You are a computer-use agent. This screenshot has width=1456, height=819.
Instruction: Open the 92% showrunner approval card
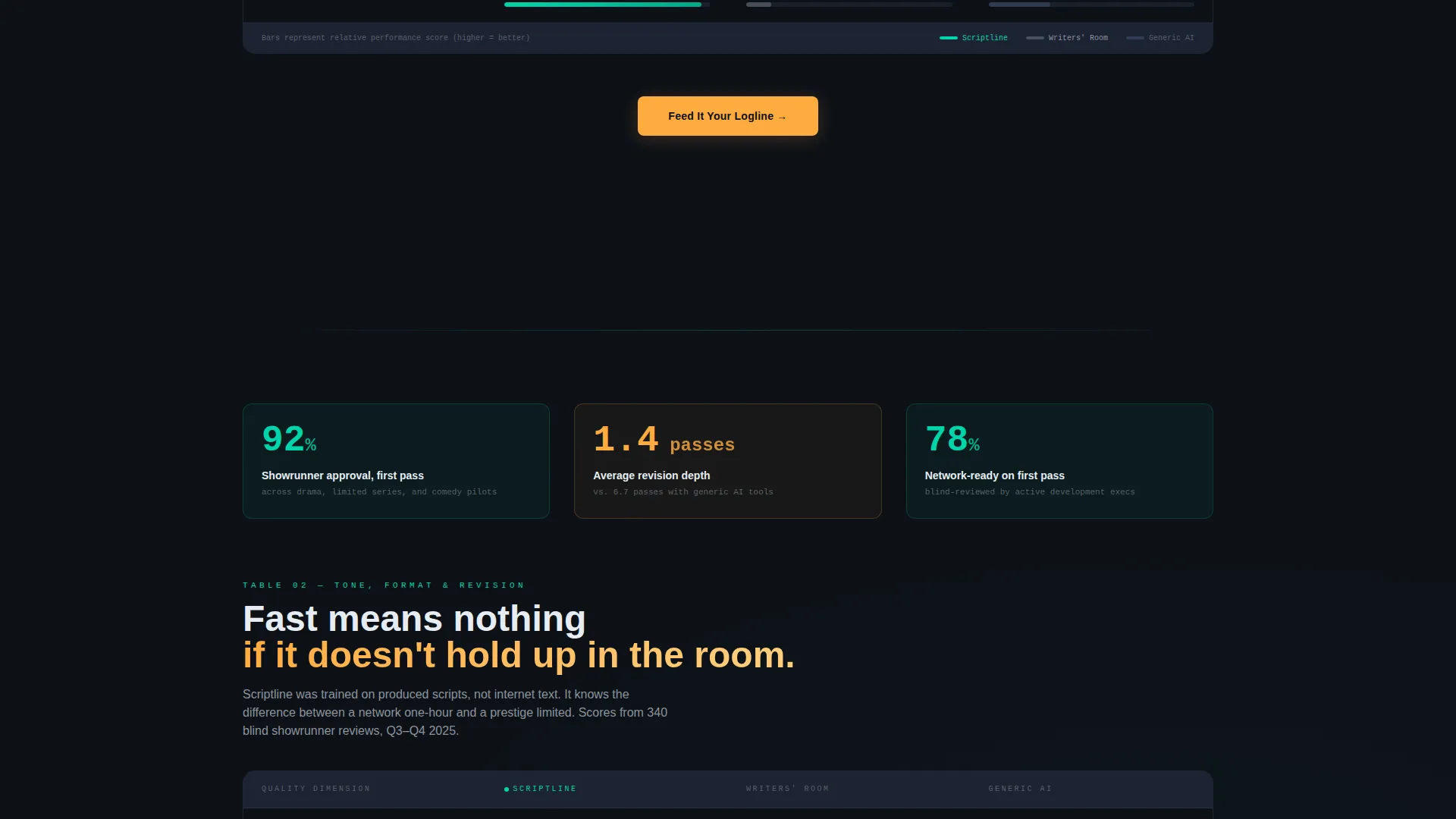pyautogui.click(x=396, y=461)
